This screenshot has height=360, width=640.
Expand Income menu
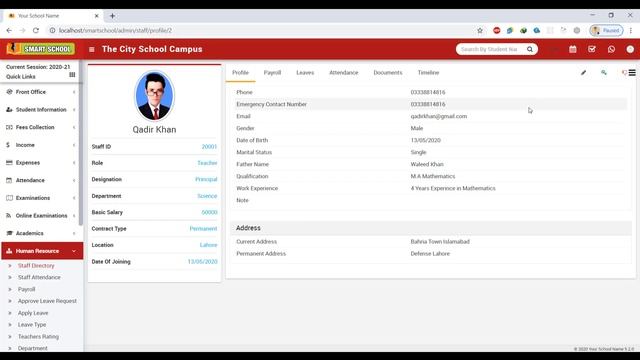click(x=41, y=145)
